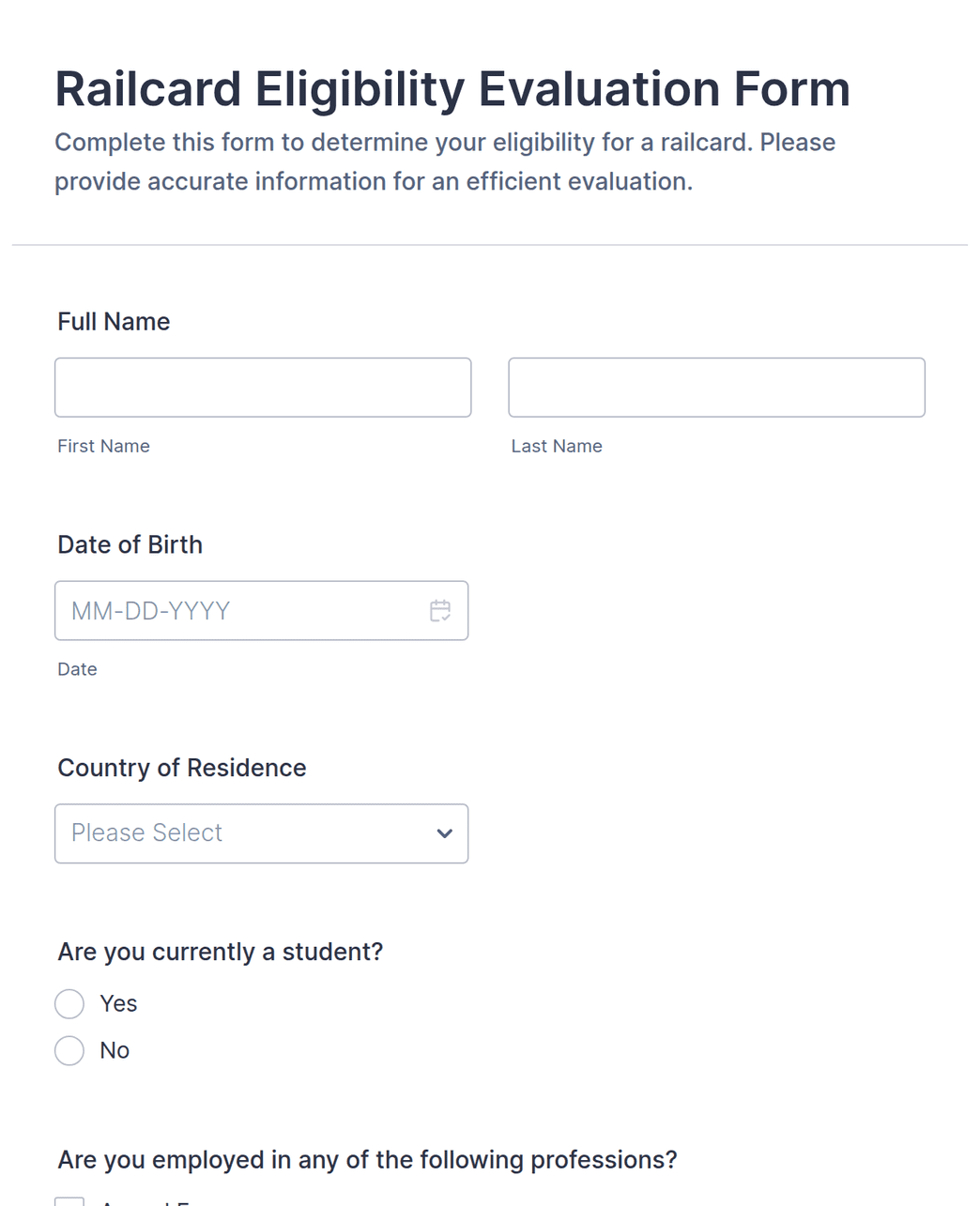Tick the first profession checkbox at bottom

coord(69,1201)
